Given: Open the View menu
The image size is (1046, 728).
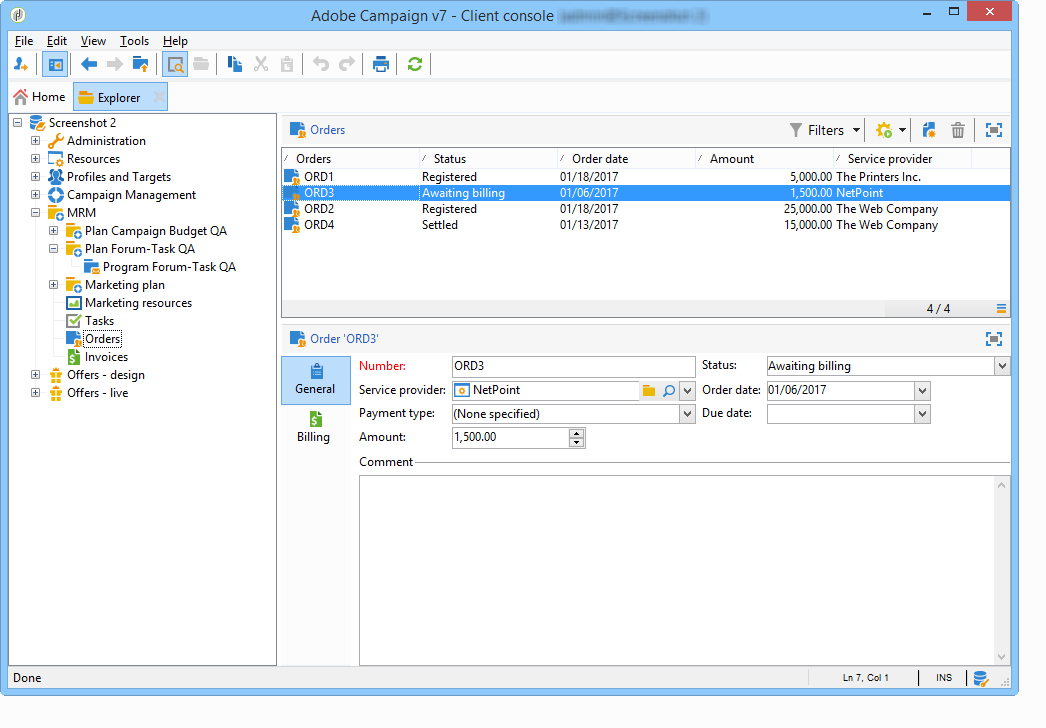Looking at the screenshot, I should pyautogui.click(x=93, y=41).
